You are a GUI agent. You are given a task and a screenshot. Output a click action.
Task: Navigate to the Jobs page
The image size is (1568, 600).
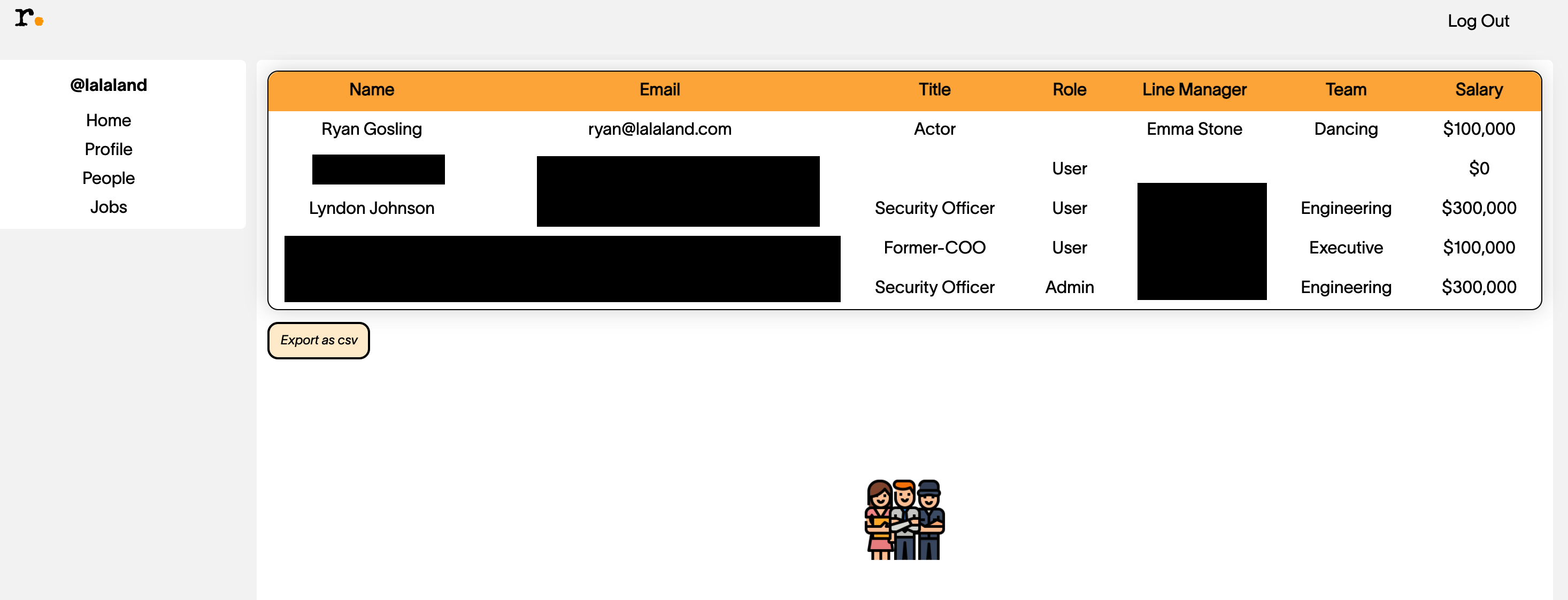pos(109,207)
